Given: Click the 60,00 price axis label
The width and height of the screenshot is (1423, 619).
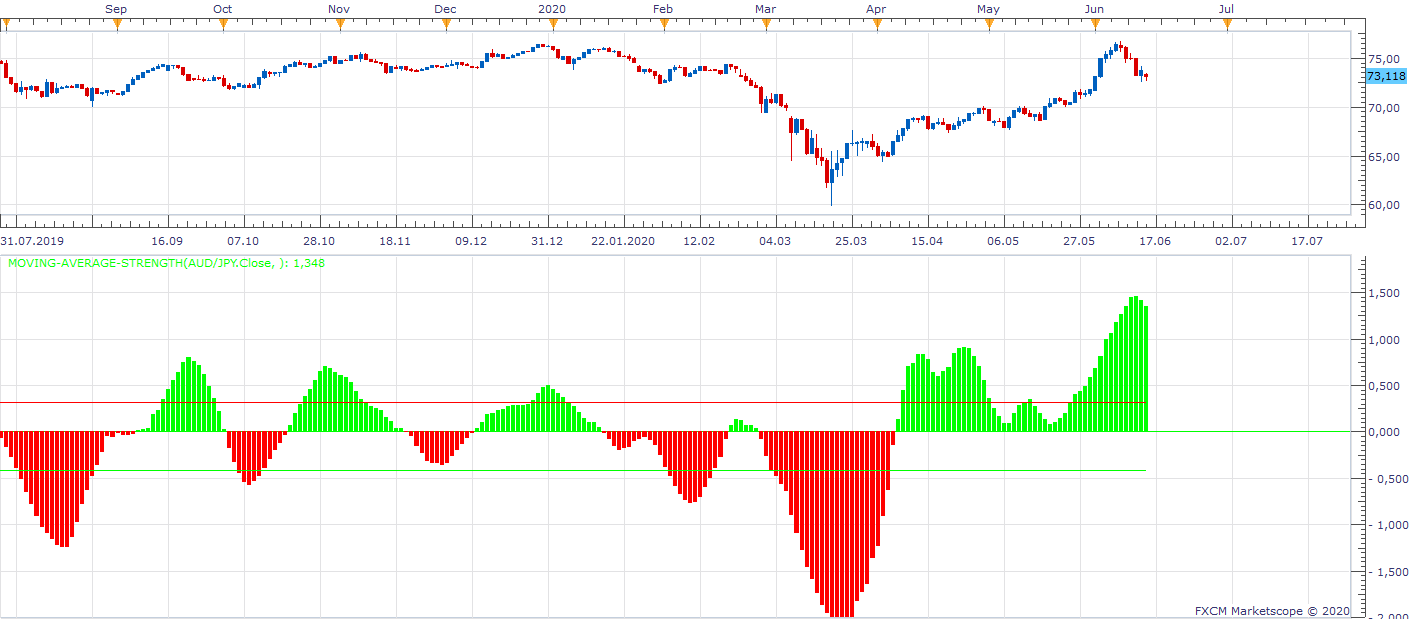Looking at the screenshot, I should tap(1384, 205).
